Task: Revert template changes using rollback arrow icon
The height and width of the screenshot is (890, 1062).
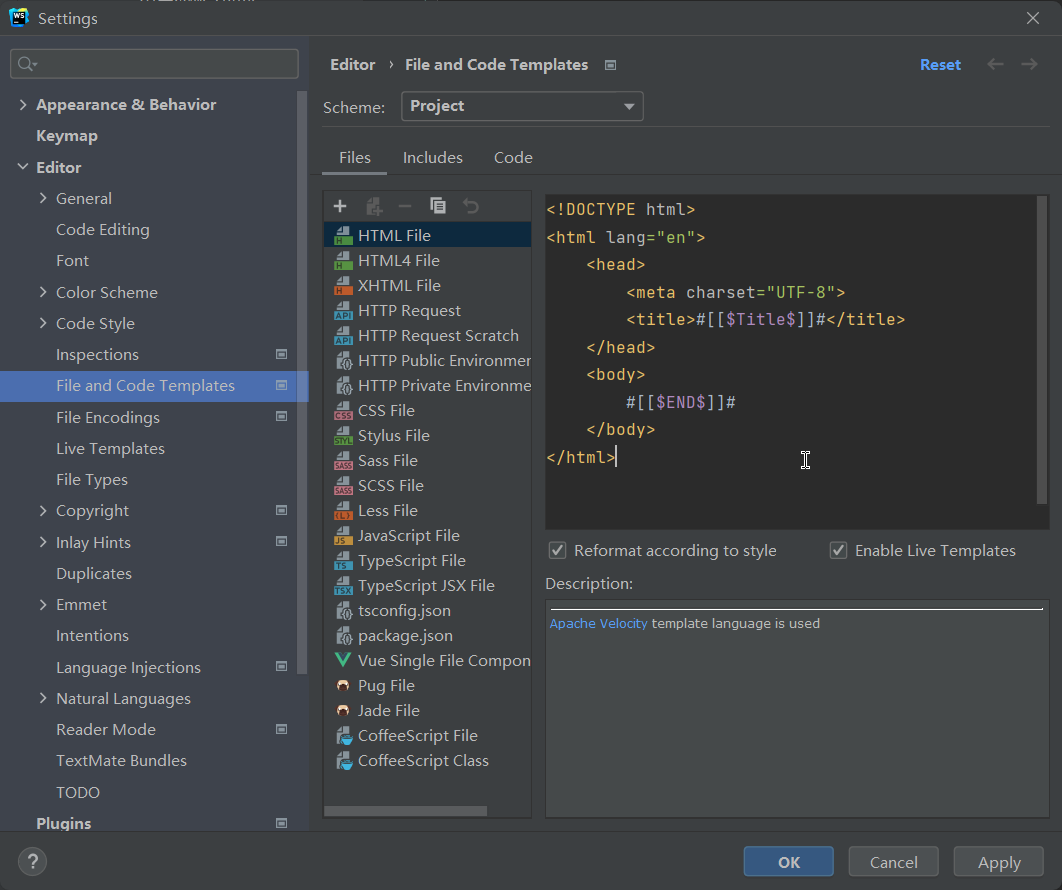Action: coord(470,205)
